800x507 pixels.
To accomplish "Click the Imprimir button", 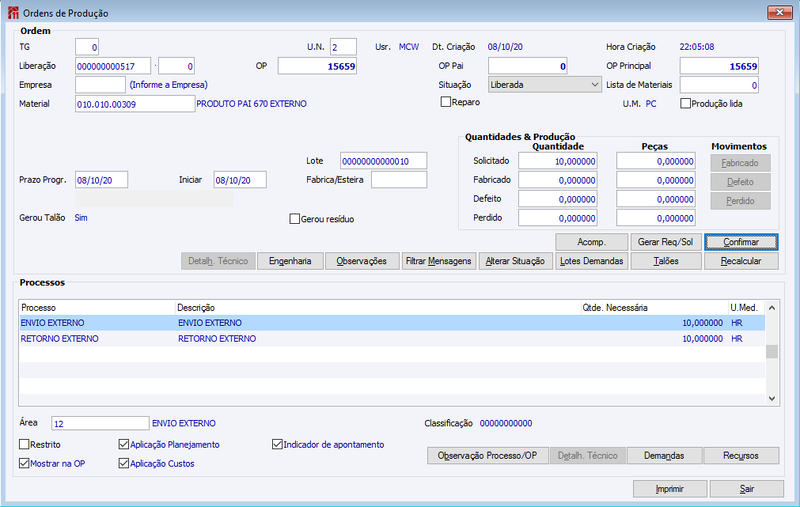I will tap(670, 489).
